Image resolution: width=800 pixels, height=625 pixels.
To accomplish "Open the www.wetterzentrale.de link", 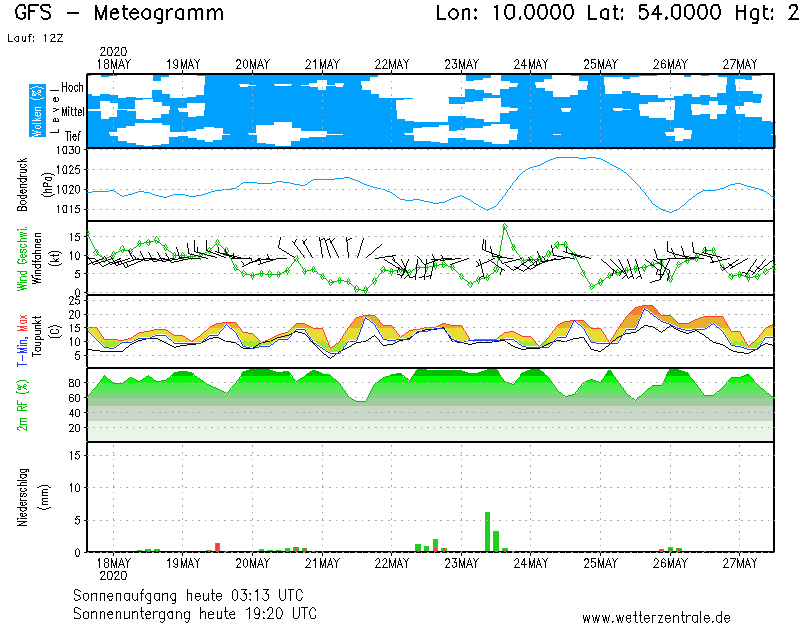I will (656, 618).
